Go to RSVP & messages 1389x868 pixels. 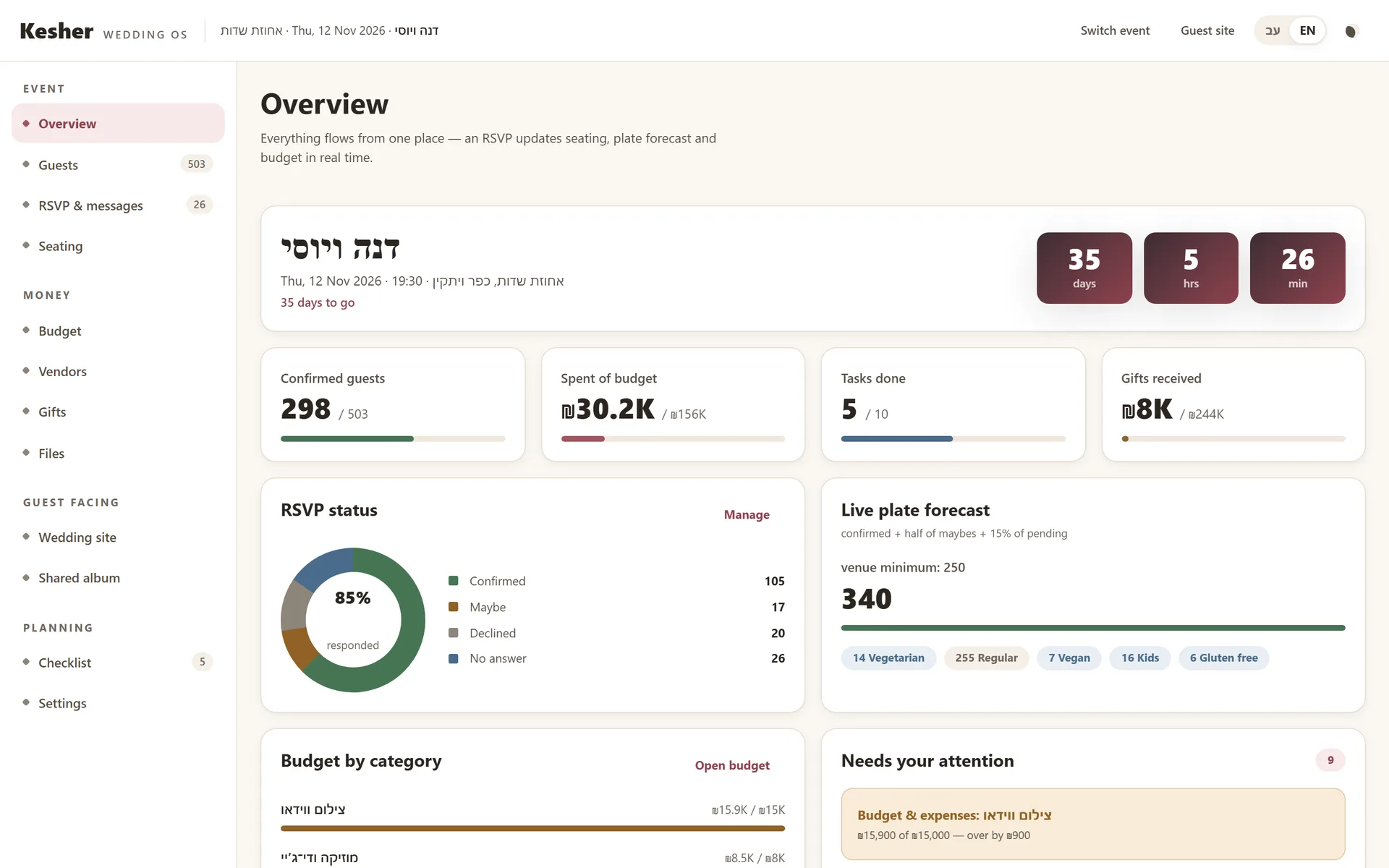118,205
